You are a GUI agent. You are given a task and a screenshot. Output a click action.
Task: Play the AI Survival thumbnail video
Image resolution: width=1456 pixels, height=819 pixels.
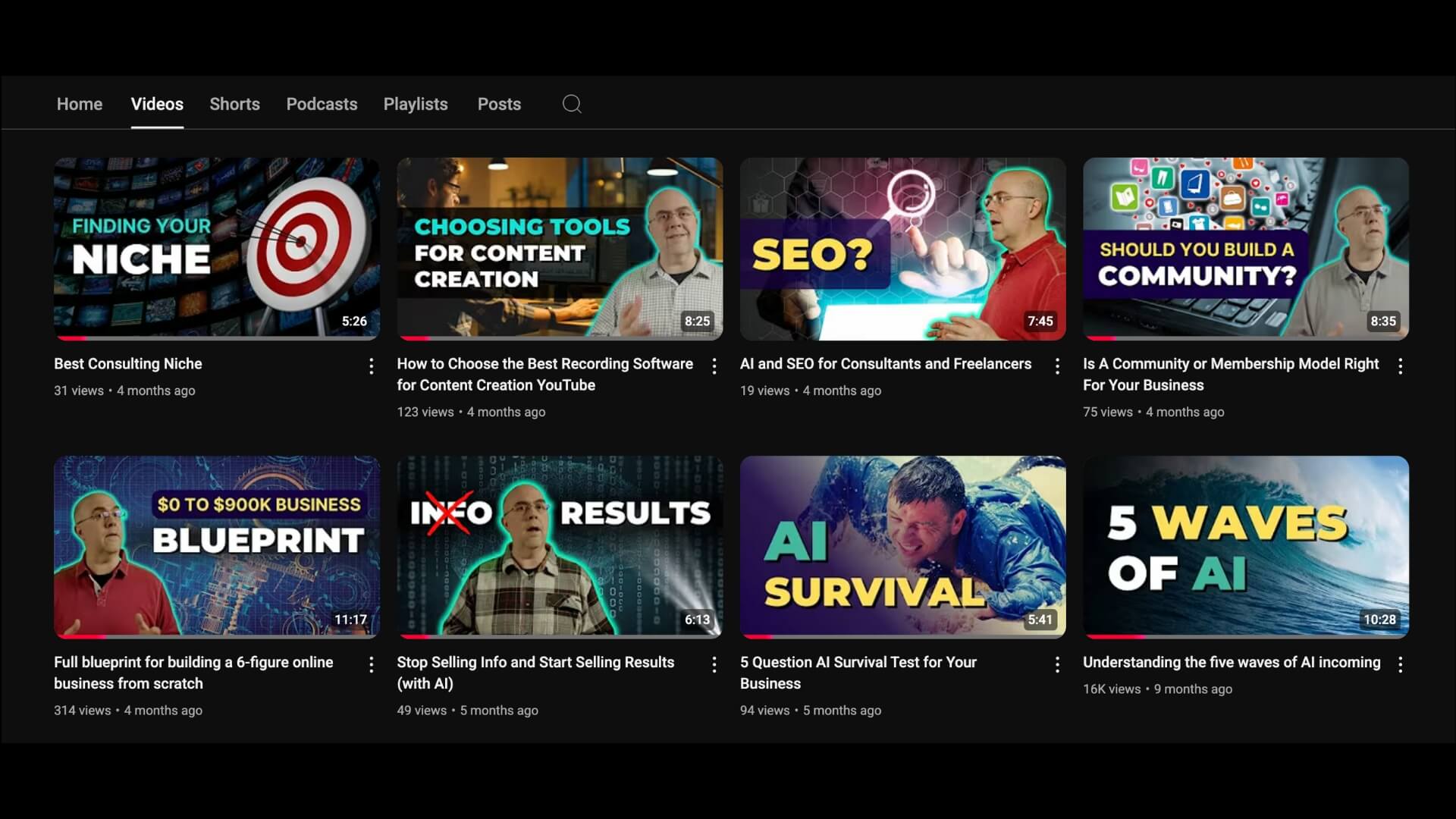tap(903, 547)
